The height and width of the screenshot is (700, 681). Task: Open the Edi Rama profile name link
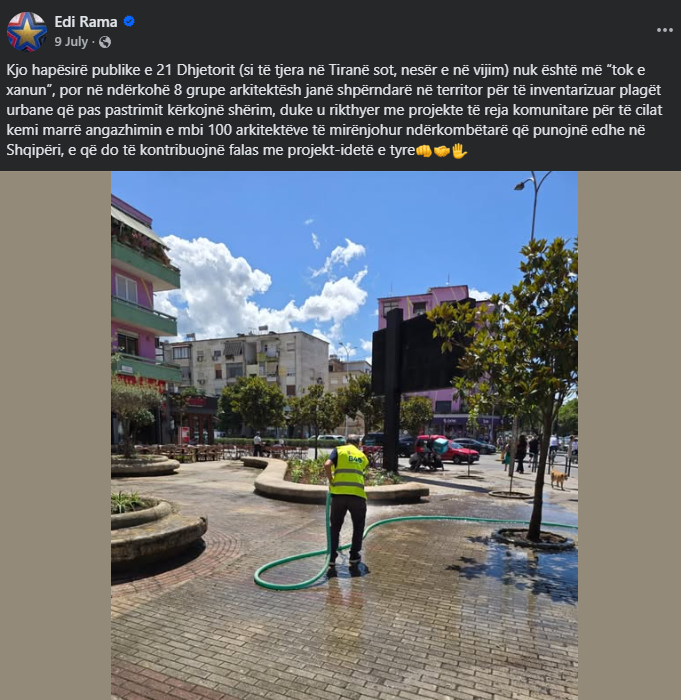86,21
